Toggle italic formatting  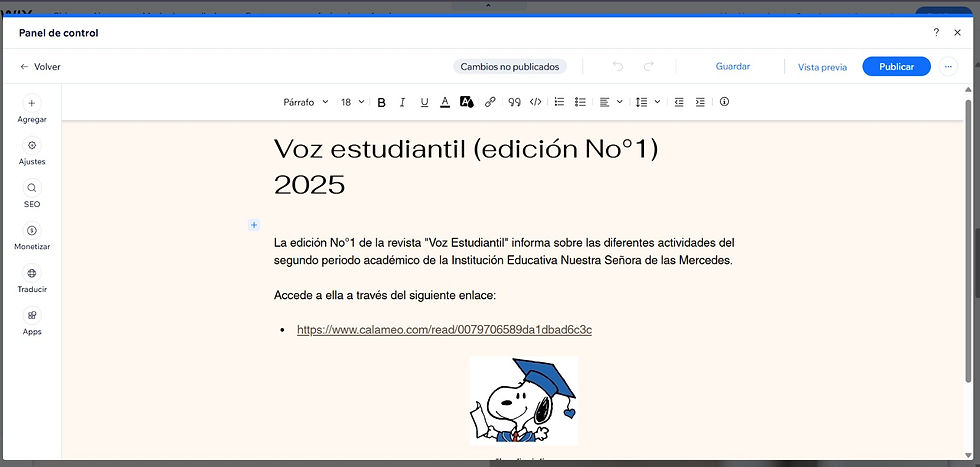[x=402, y=103]
